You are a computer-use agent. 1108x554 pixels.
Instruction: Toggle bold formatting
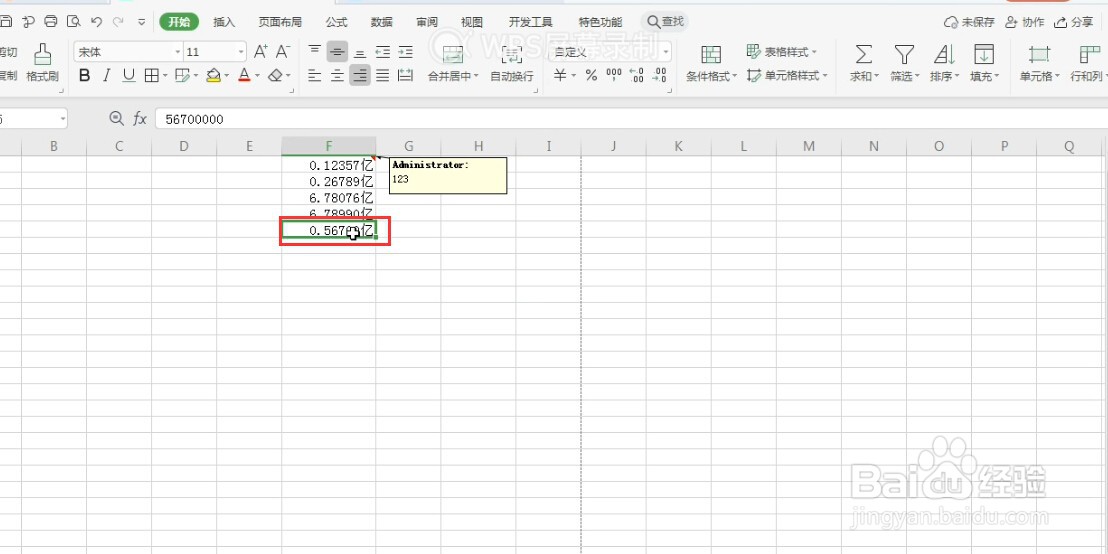(x=85, y=76)
